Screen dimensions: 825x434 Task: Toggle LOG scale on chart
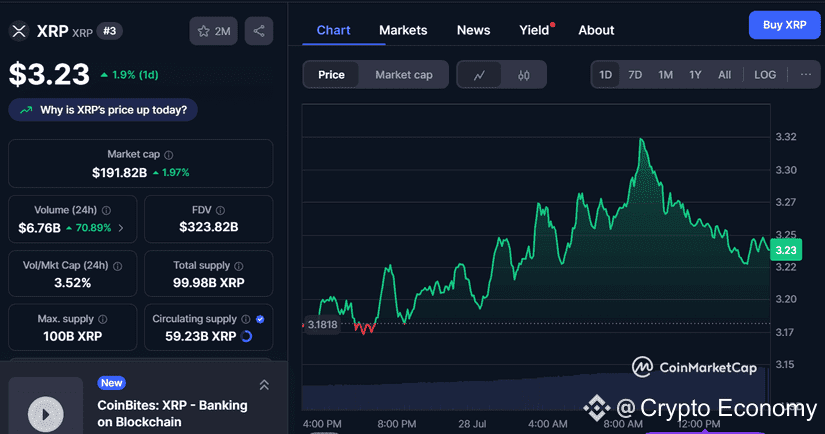click(x=765, y=75)
